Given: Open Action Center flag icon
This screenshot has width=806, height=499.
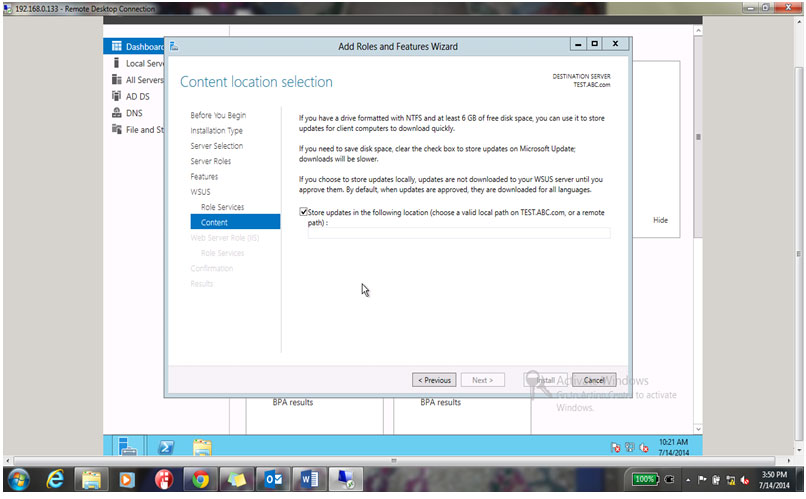Looking at the screenshot, I should click(702, 480).
